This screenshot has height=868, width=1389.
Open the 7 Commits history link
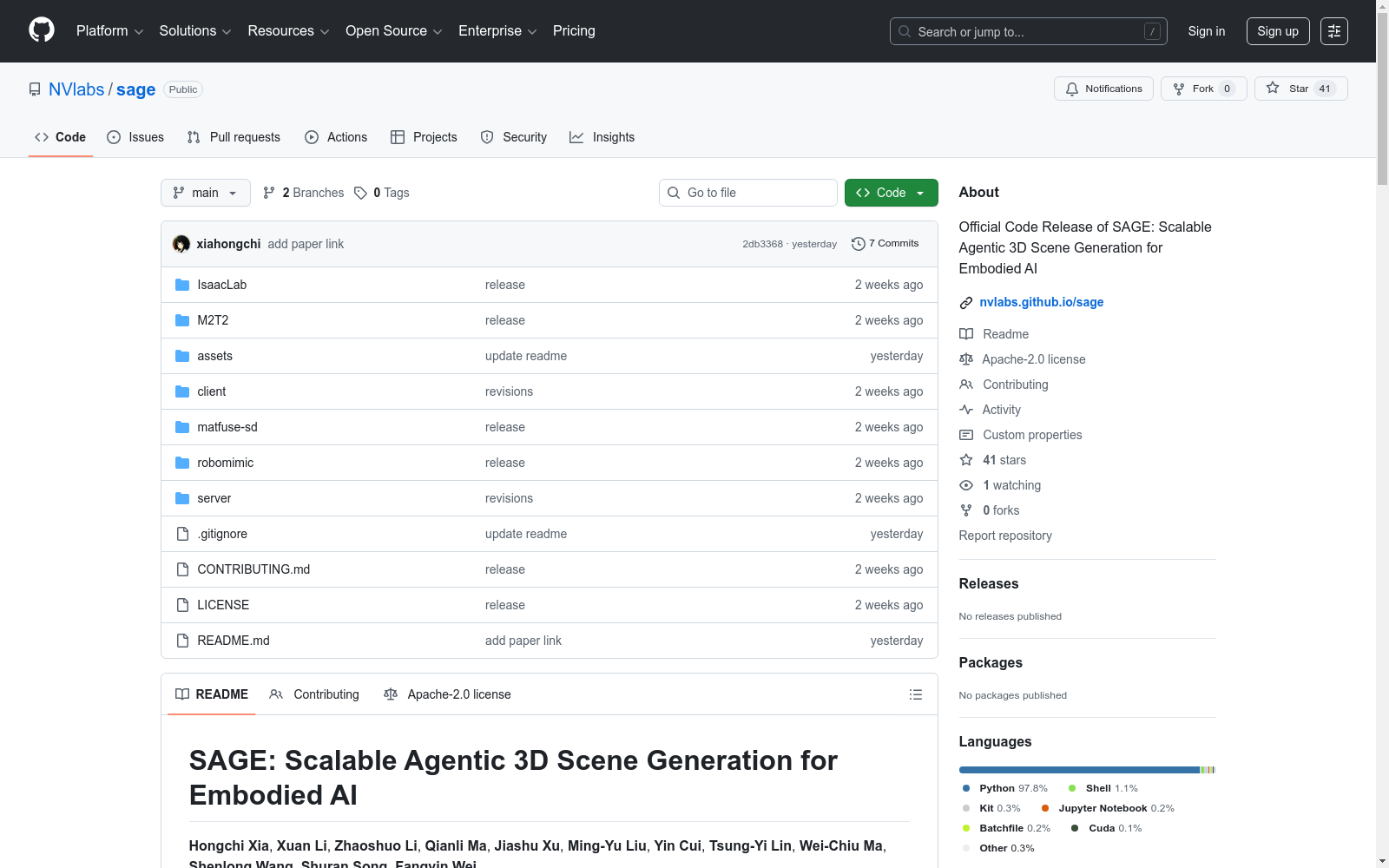point(885,244)
